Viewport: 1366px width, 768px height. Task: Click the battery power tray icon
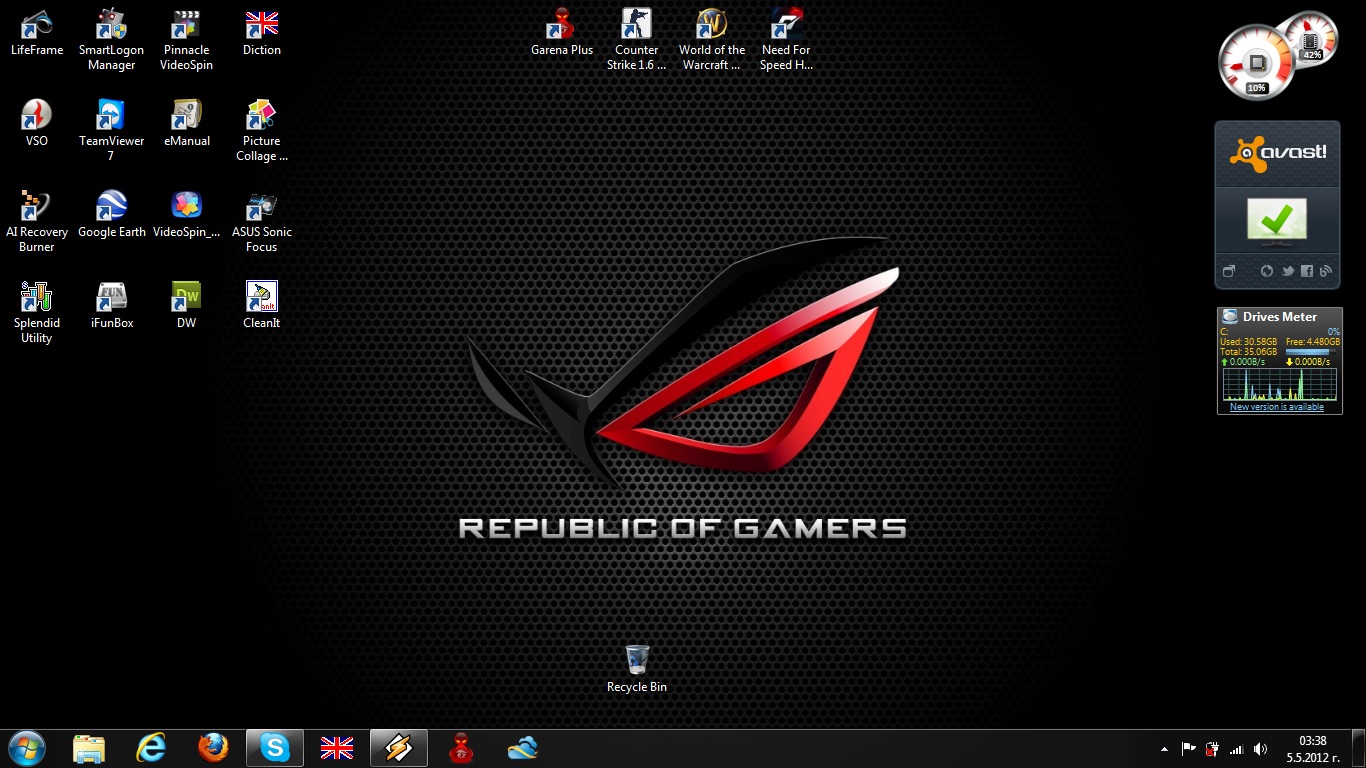[x=1213, y=749]
